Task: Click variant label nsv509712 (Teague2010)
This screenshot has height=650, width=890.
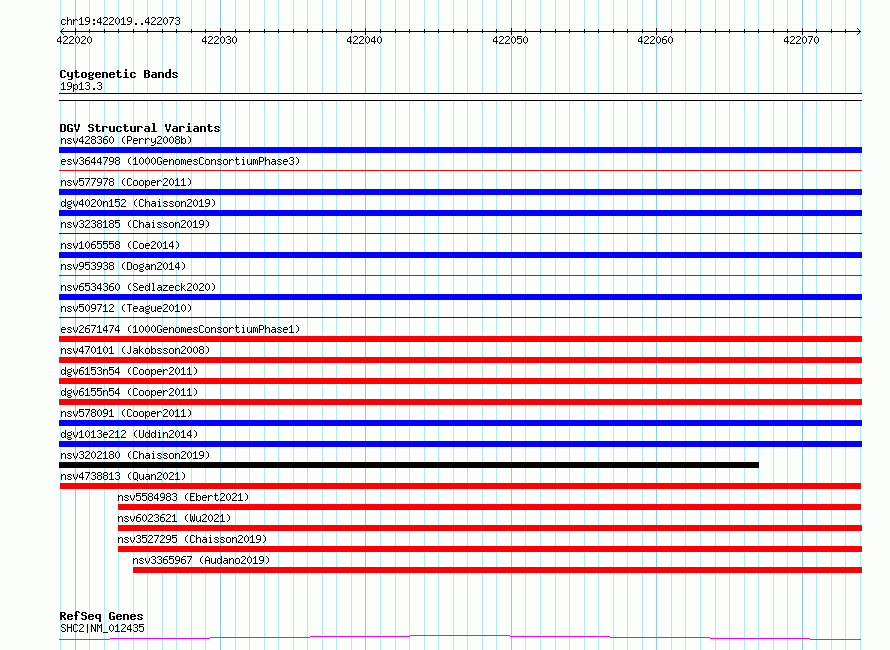Action: coord(126,308)
